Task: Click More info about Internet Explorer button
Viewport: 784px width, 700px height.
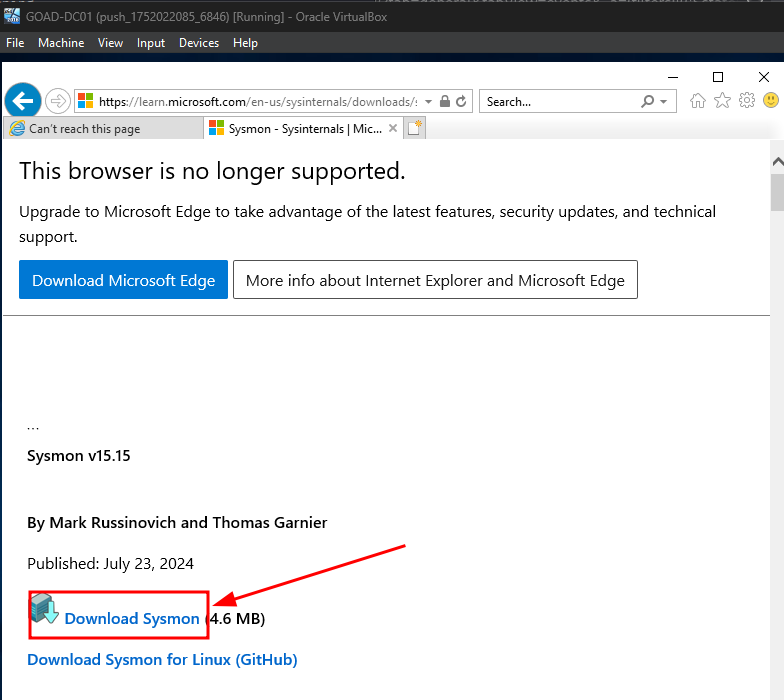Action: 435,280
